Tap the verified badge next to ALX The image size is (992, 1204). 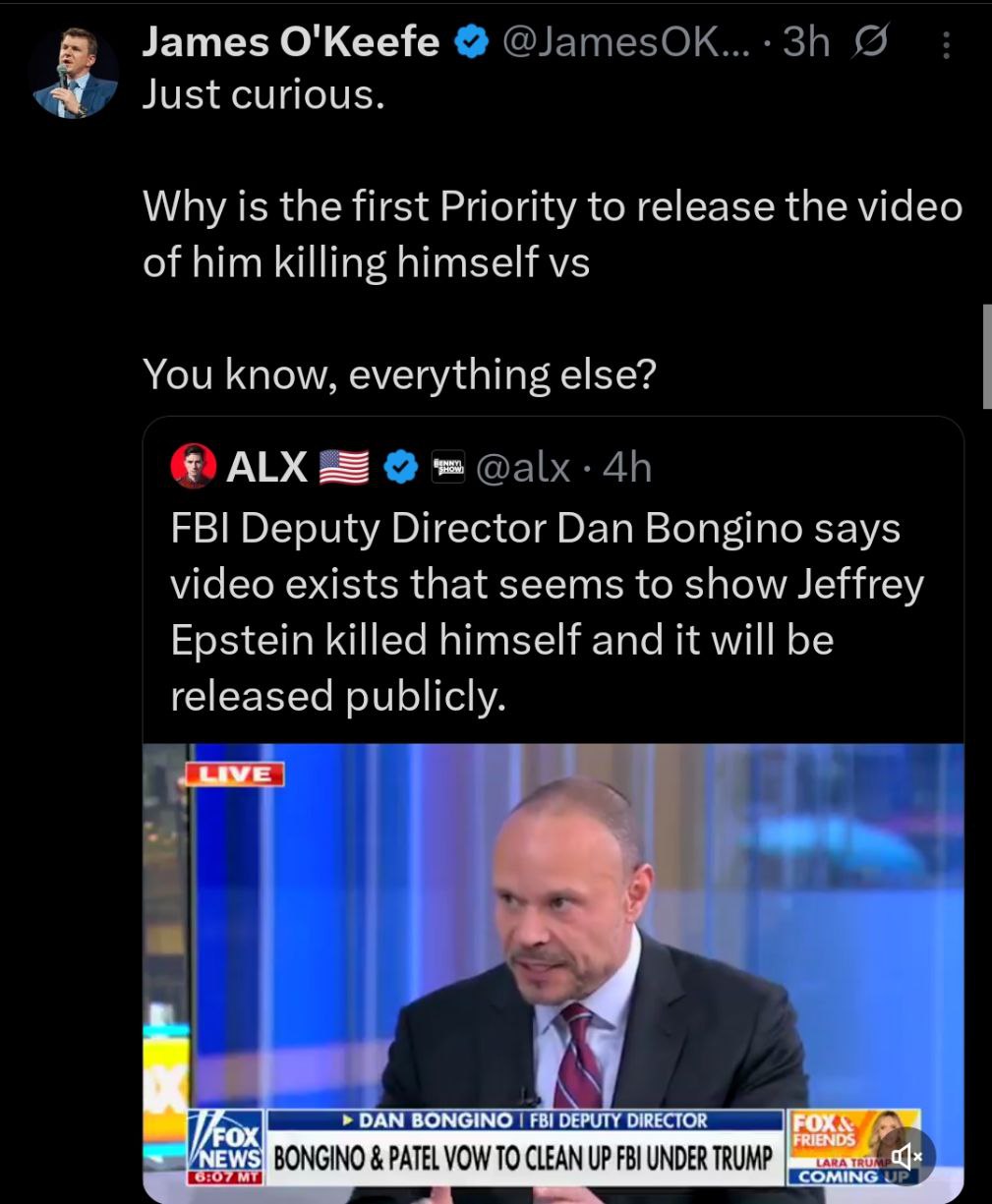coord(398,468)
